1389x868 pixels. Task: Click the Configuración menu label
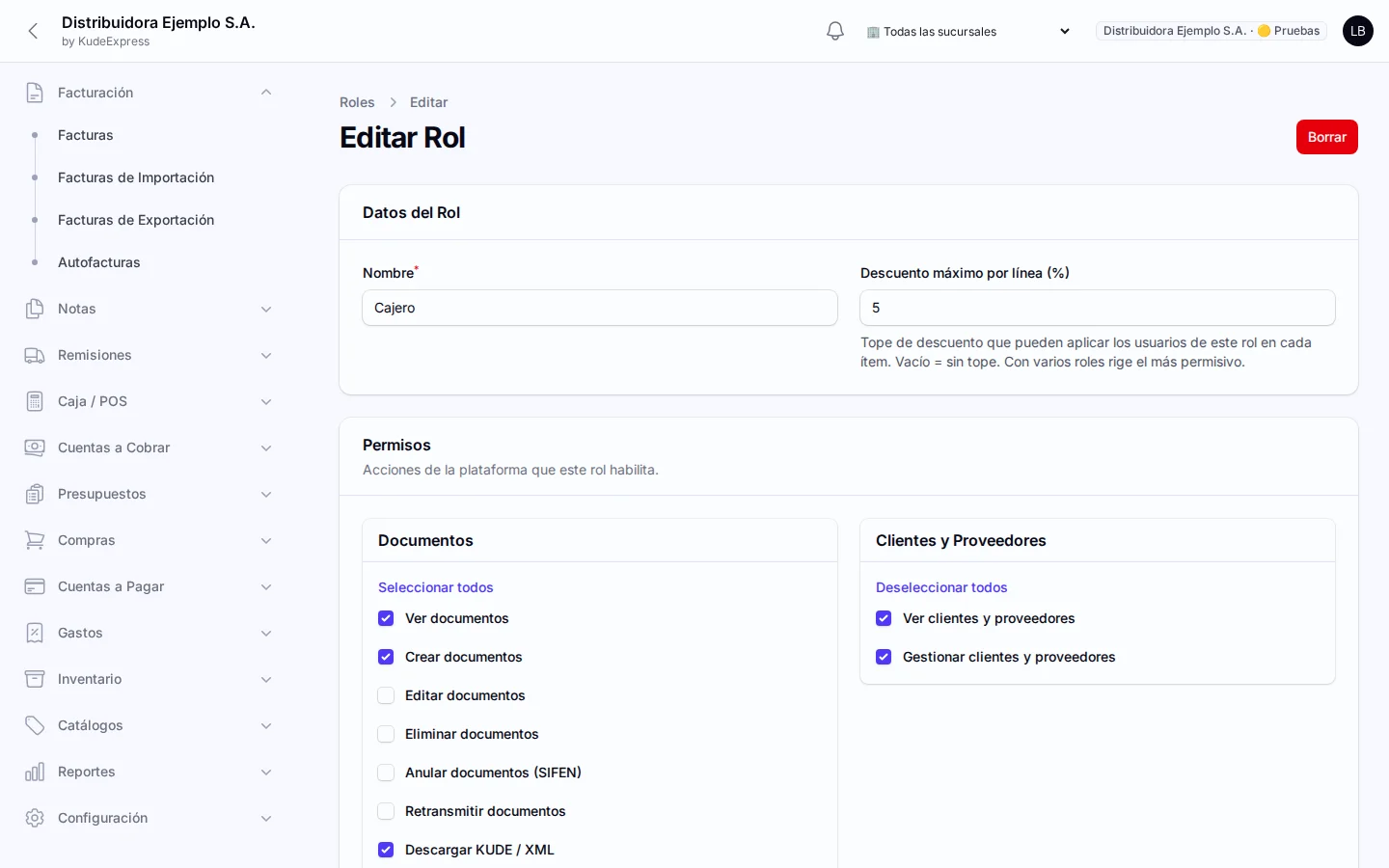(x=103, y=818)
